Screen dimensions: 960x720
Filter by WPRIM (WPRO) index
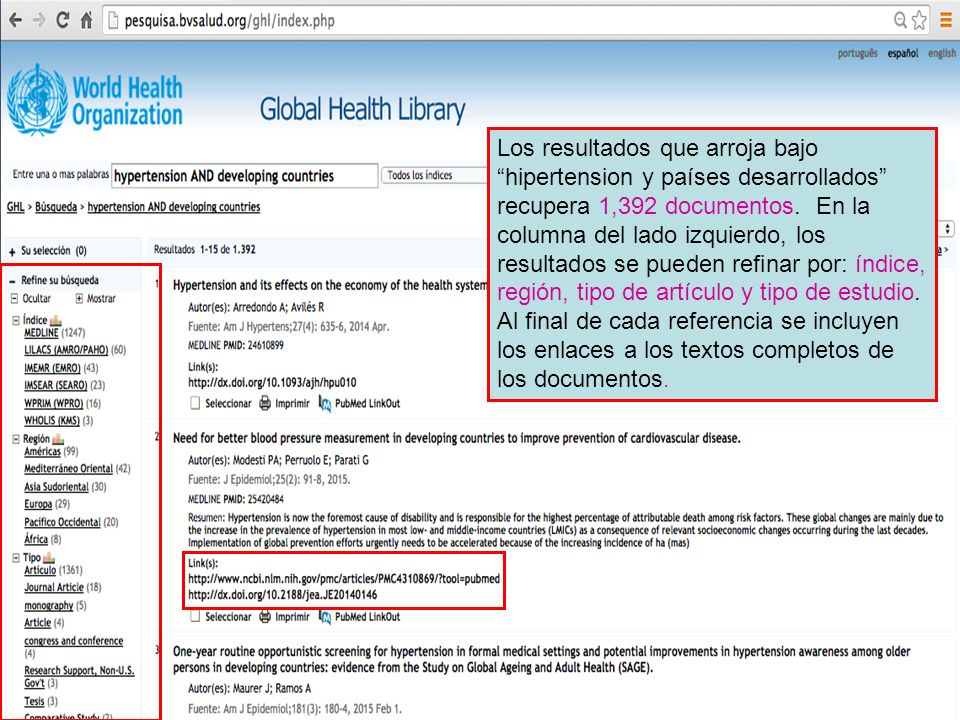coord(53,403)
